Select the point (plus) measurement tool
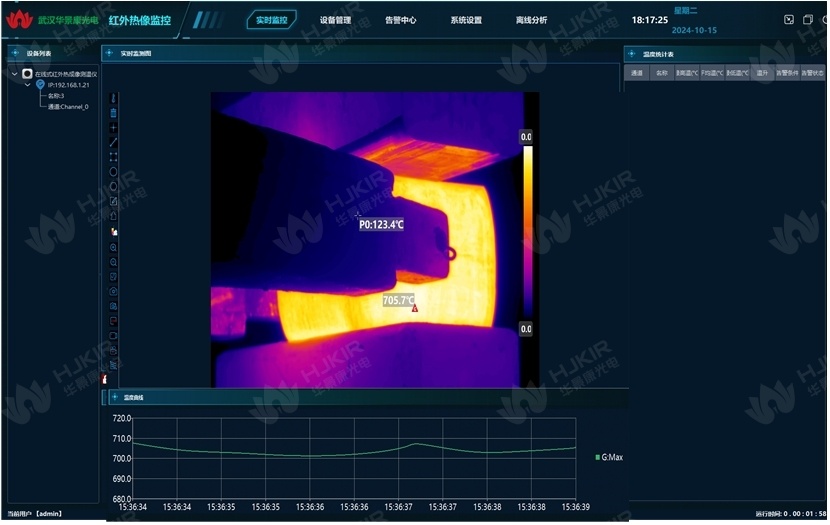 (x=113, y=128)
